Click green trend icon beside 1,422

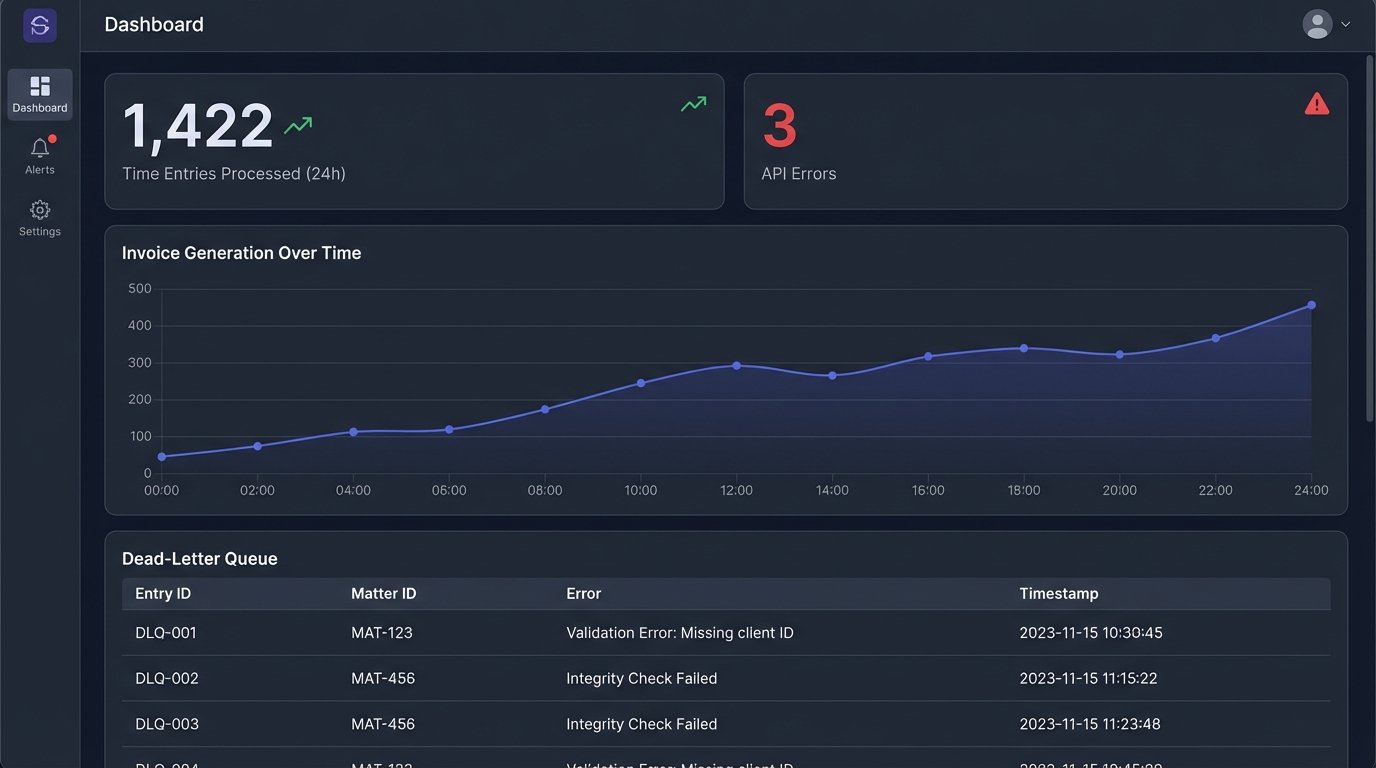click(x=298, y=126)
